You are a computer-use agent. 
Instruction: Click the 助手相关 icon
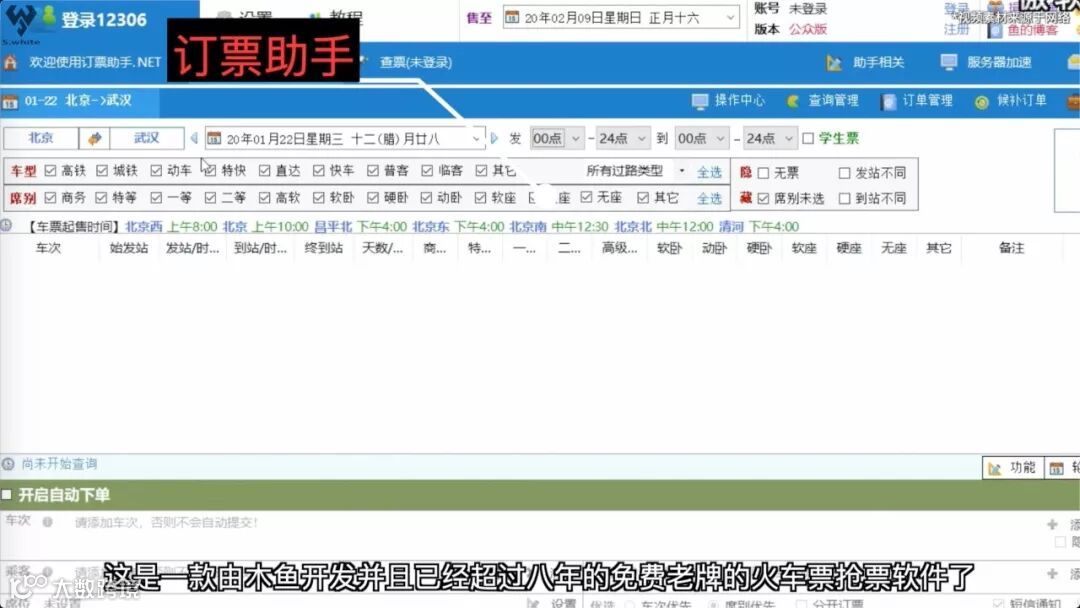(834, 63)
